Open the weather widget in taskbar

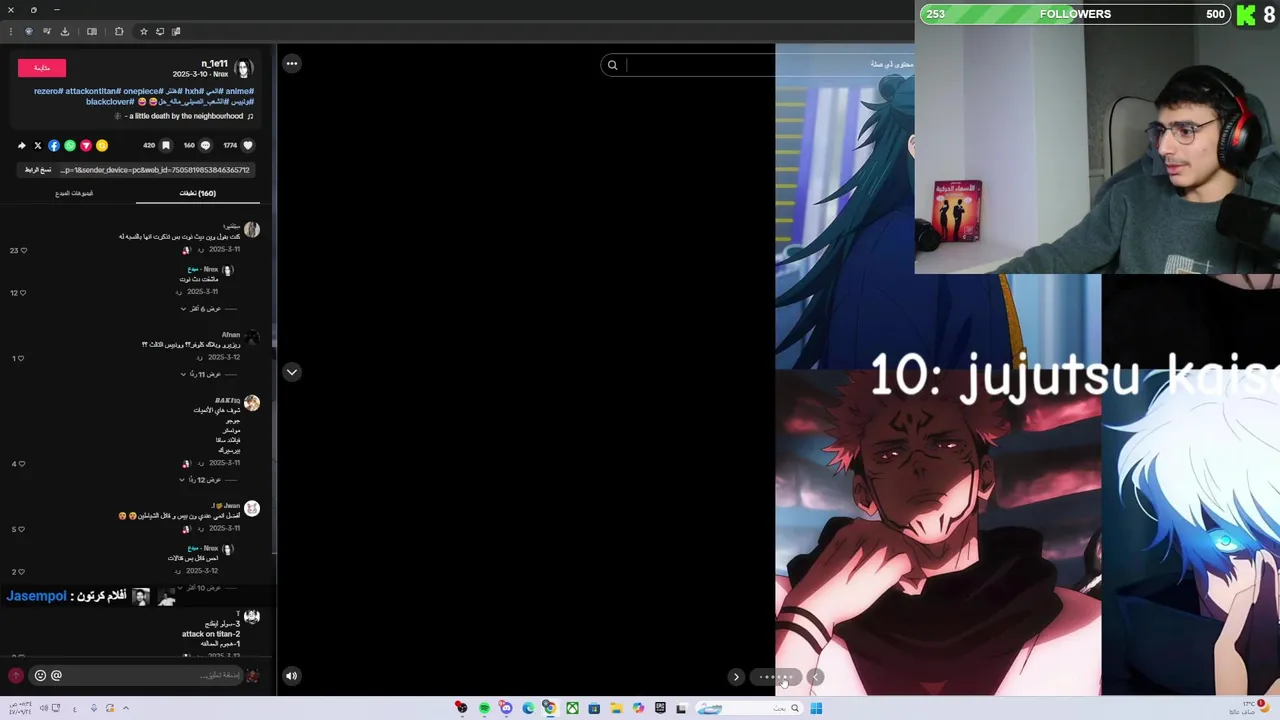1252,708
